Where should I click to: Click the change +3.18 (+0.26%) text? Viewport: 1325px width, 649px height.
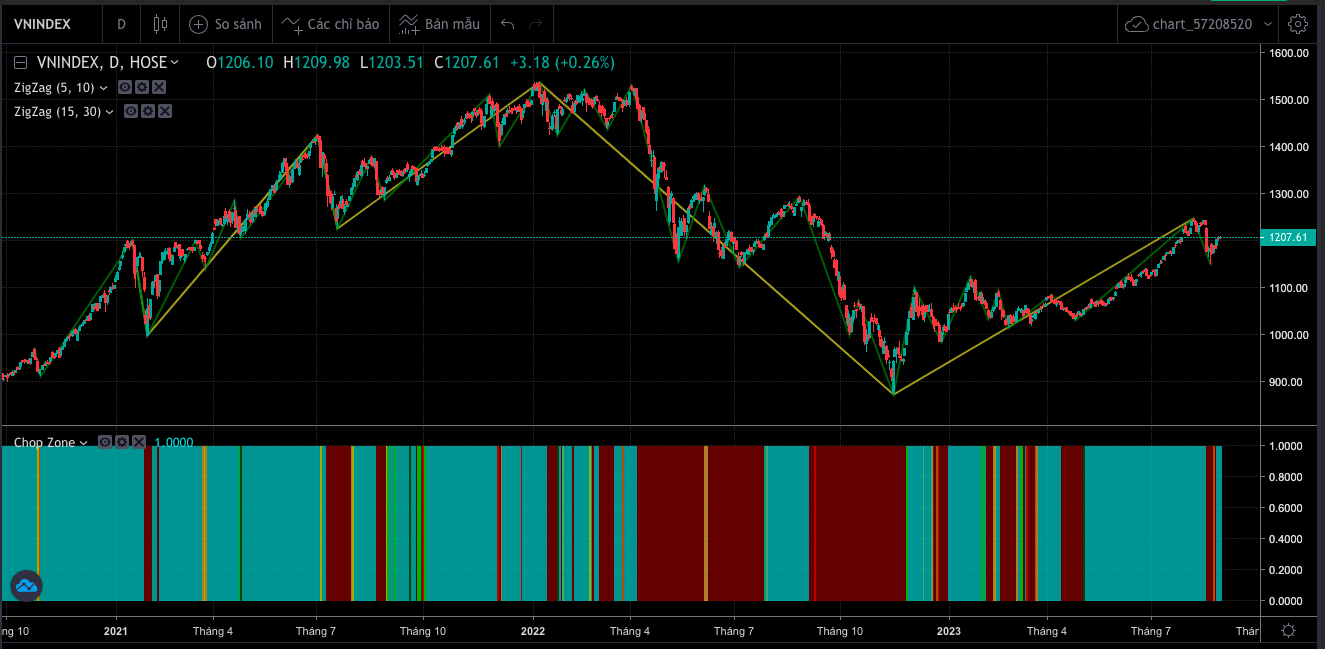point(562,63)
